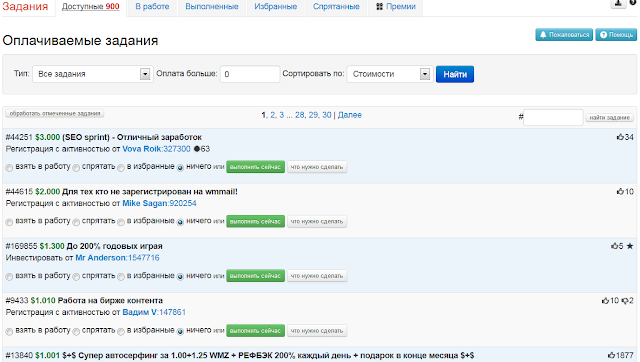Image resolution: width=640 pixels, height=362 pixels.
Task: Go to page 30 in pagination
Action: coord(327,115)
